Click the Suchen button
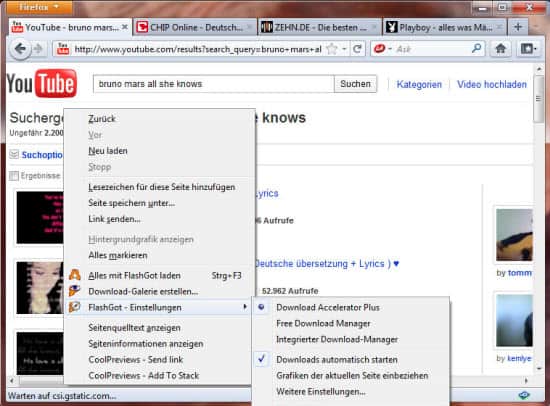The image size is (550, 406). [x=355, y=84]
